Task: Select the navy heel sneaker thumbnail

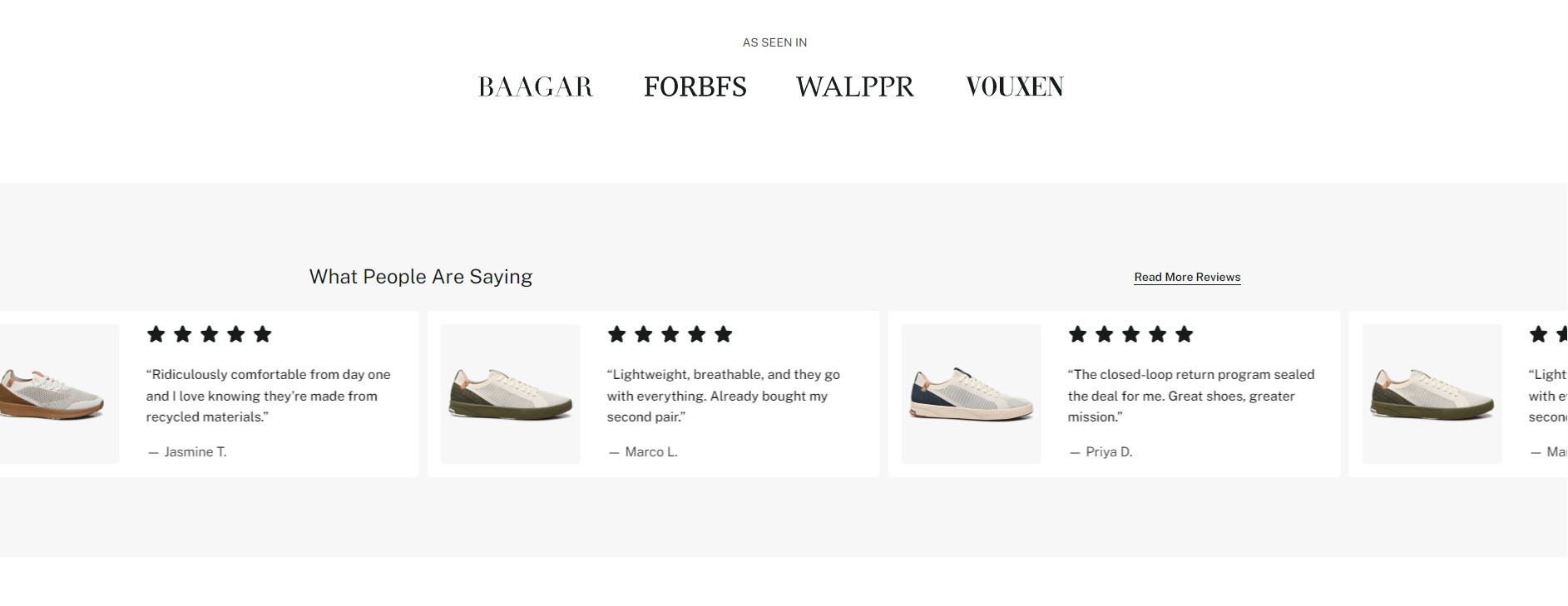Action: point(972,394)
